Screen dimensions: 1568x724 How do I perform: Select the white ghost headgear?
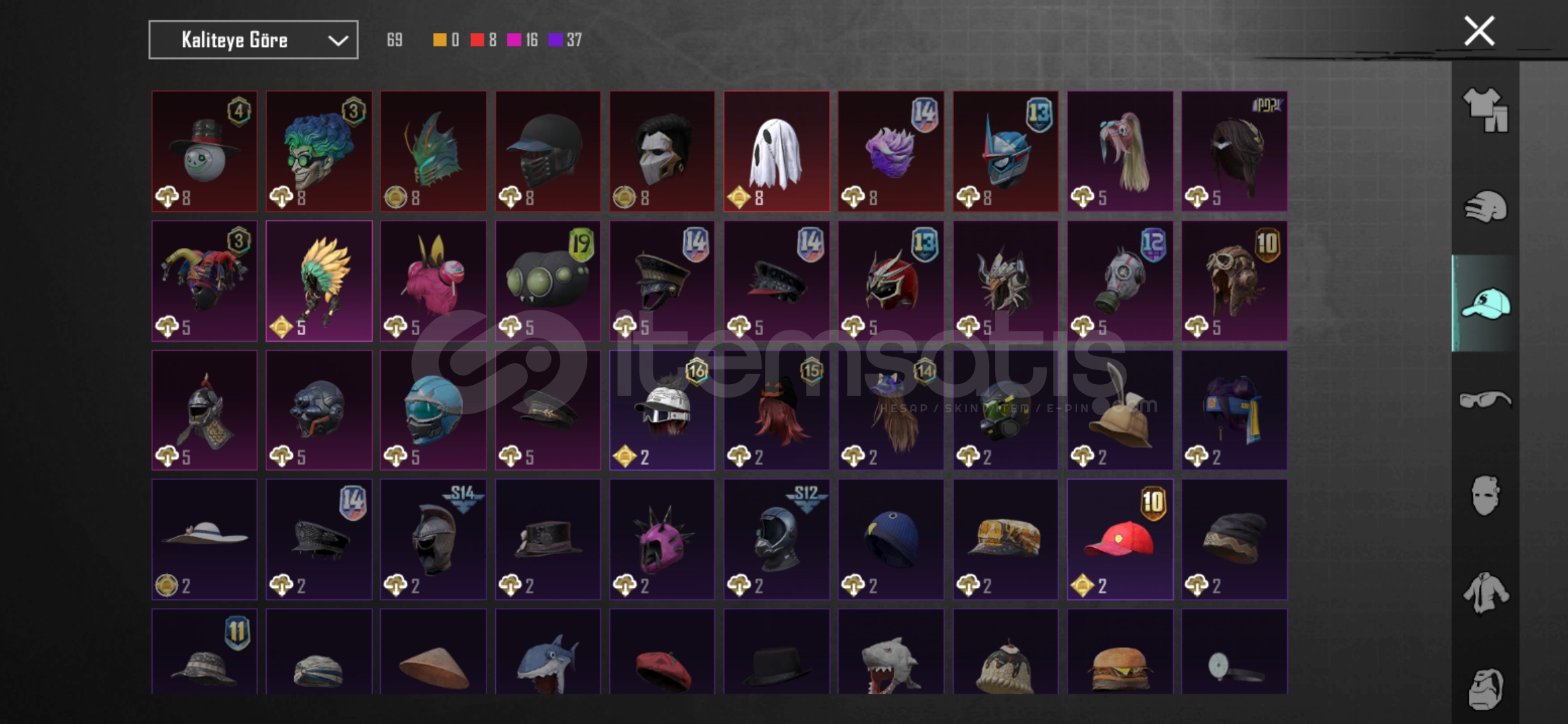[x=777, y=152]
